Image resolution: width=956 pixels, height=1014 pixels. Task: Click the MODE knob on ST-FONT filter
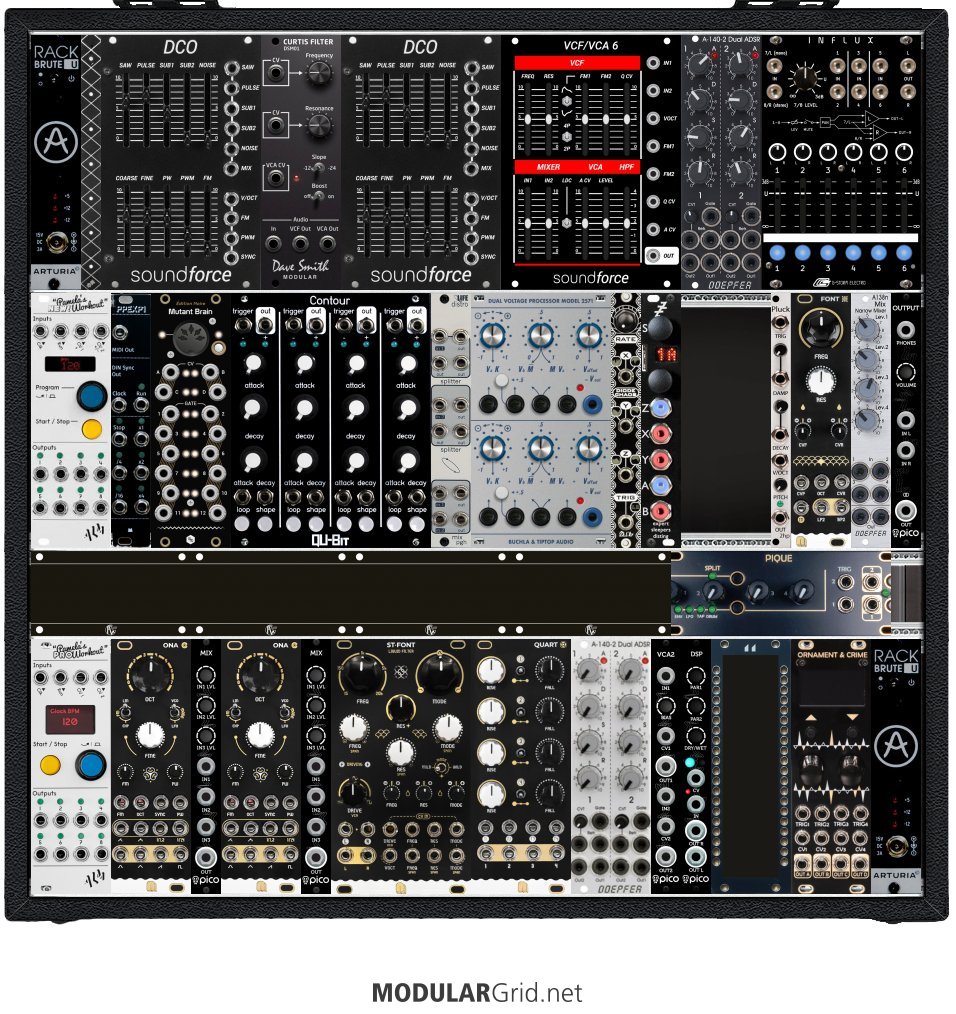440,673
